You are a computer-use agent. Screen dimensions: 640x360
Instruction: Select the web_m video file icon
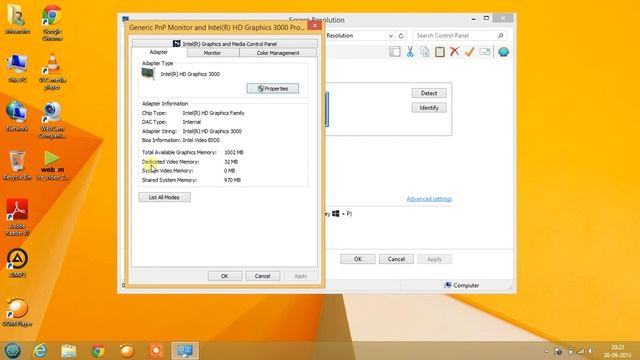pyautogui.click(x=52, y=165)
